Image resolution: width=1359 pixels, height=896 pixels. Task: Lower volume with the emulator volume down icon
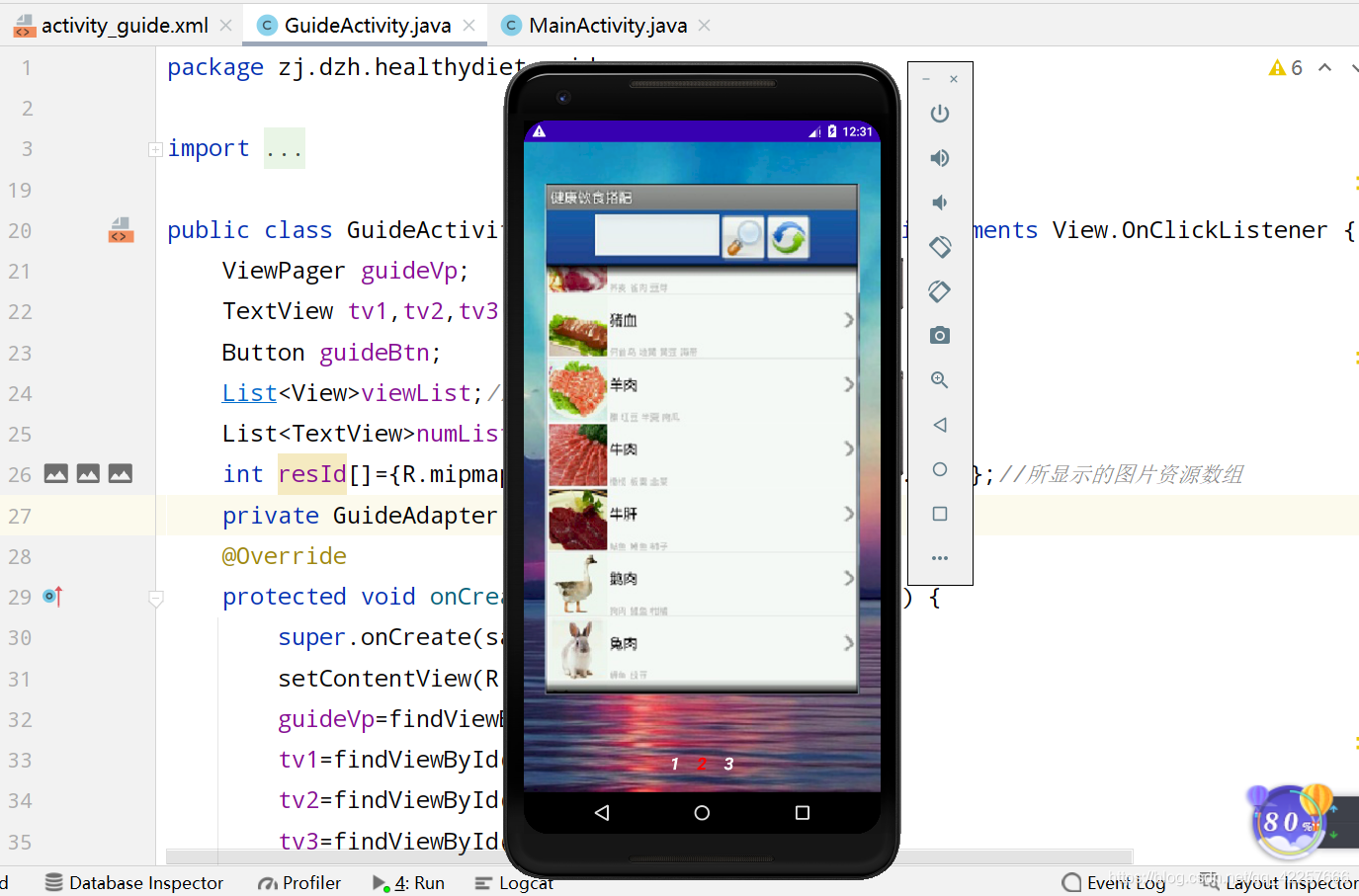tap(940, 203)
